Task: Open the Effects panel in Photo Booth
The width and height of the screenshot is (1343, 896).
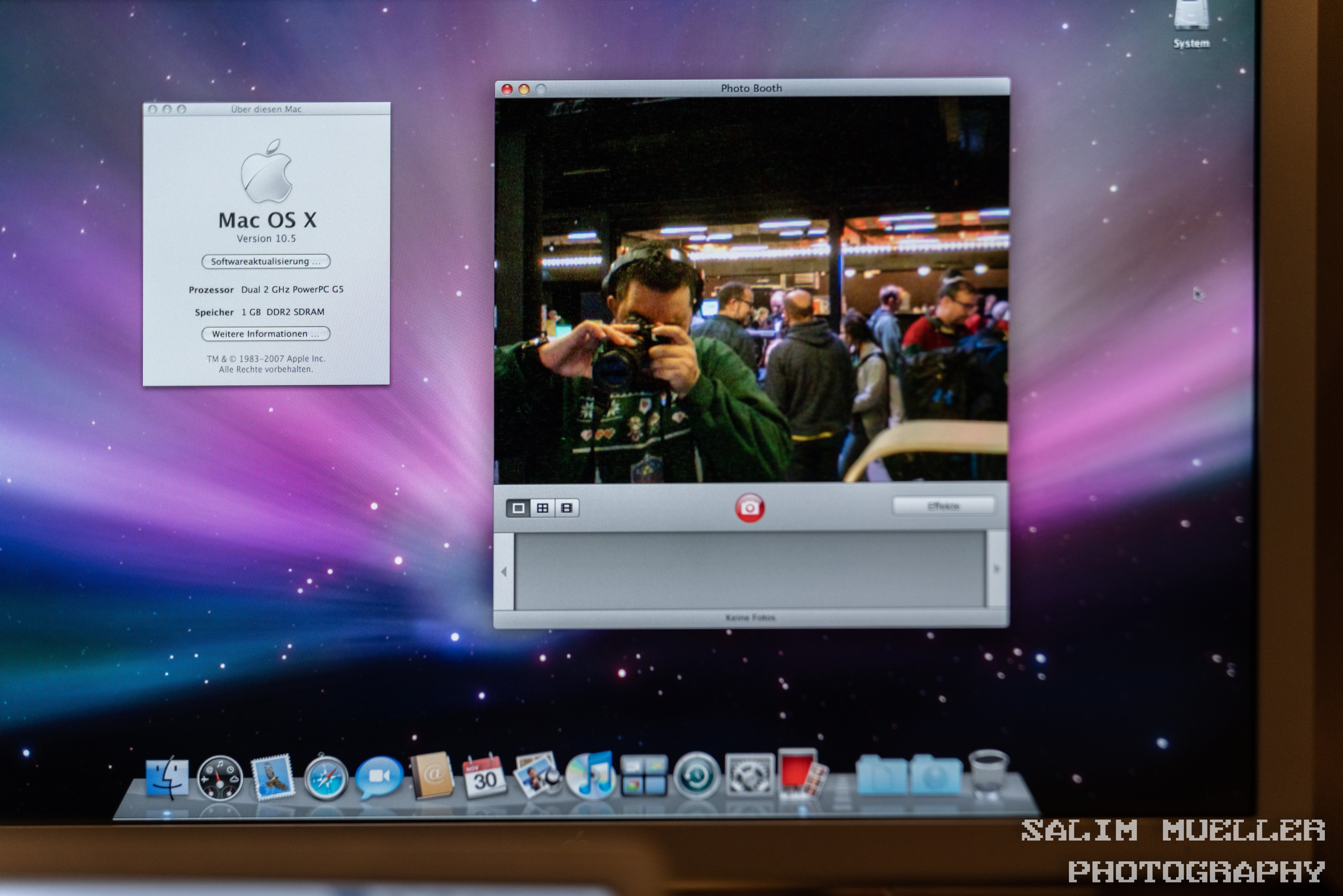Action: point(943,506)
